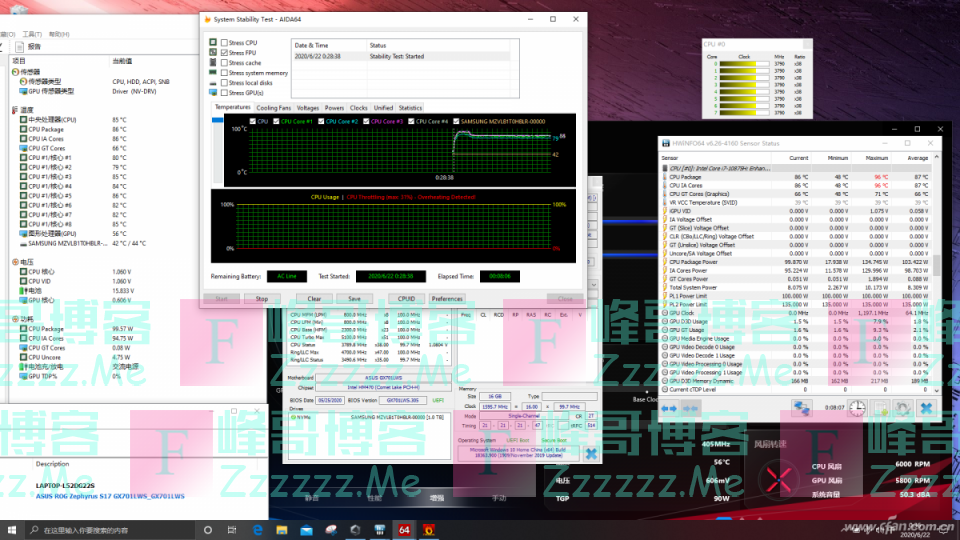Screen dimensions: 960x540
Task: Open HWiNFO remote network connection icon
Action: tap(801, 408)
